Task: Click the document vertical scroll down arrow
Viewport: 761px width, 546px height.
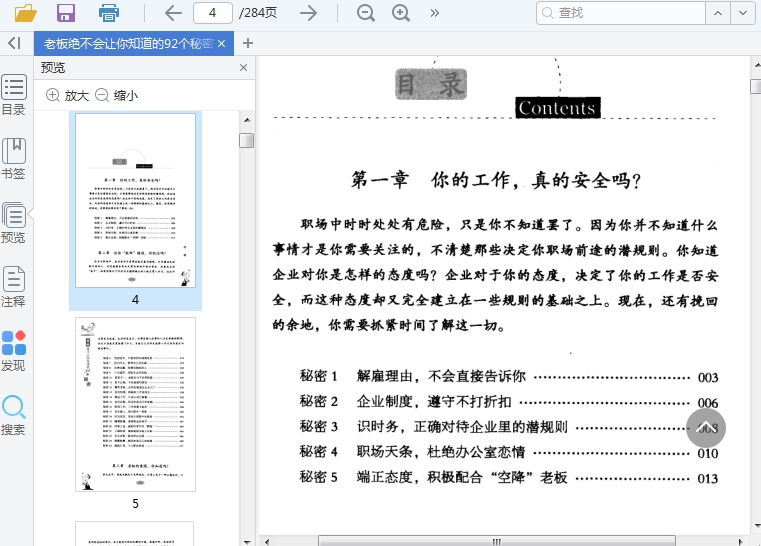Action: pyautogui.click(x=757, y=526)
